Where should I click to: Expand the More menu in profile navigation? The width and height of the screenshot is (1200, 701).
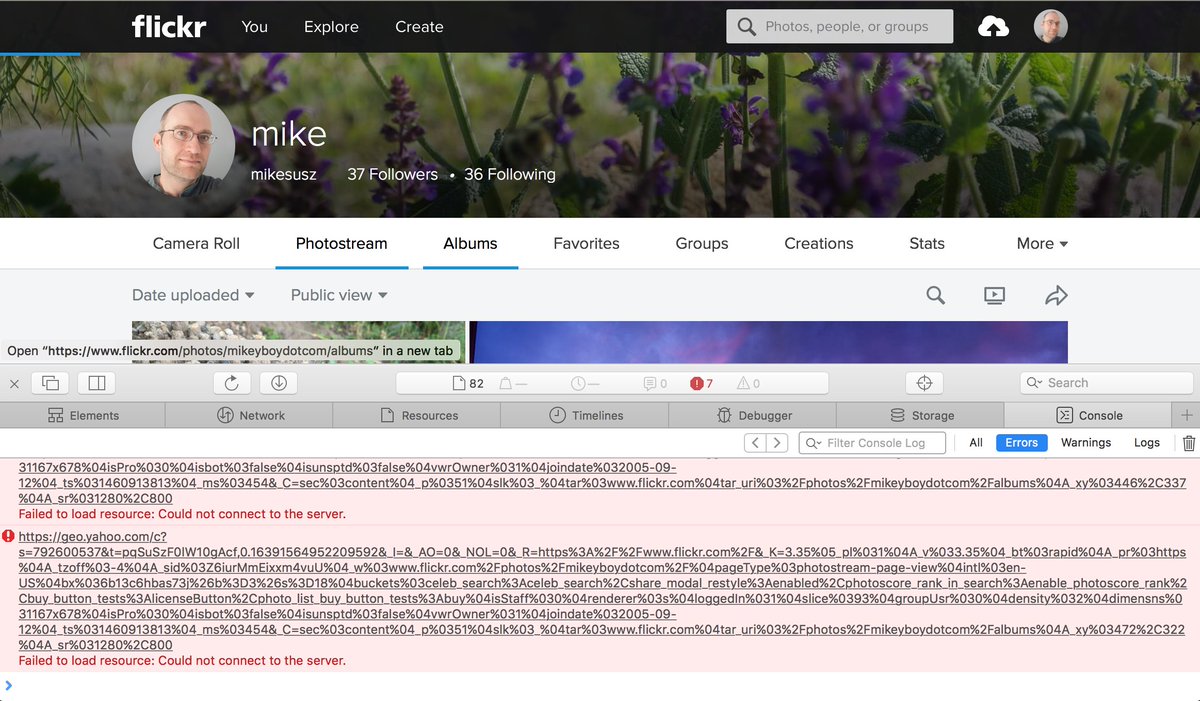1042,243
